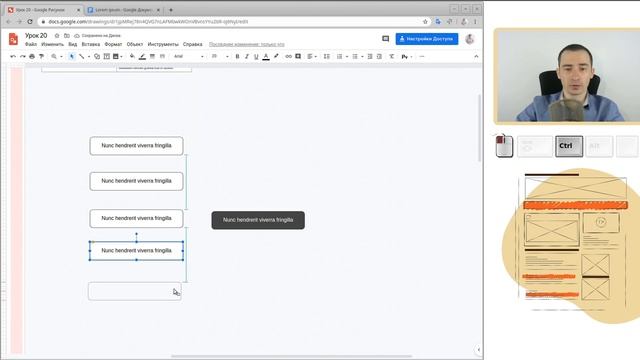Open the line spacing options
Screen dimensions: 640x360
[327, 57]
